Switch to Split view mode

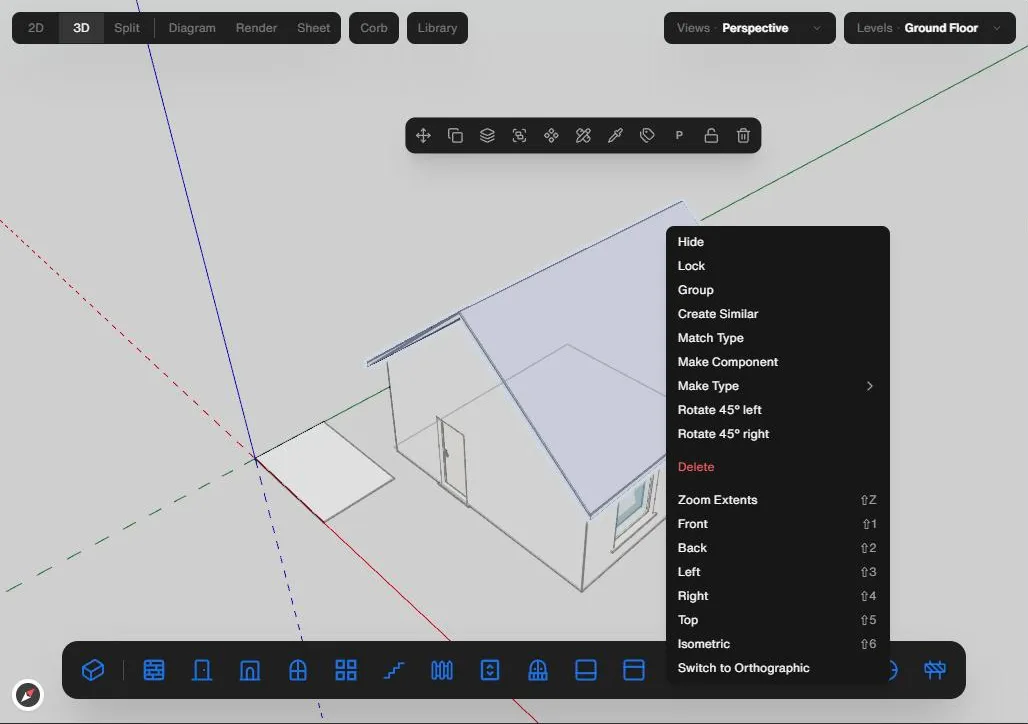(x=127, y=28)
